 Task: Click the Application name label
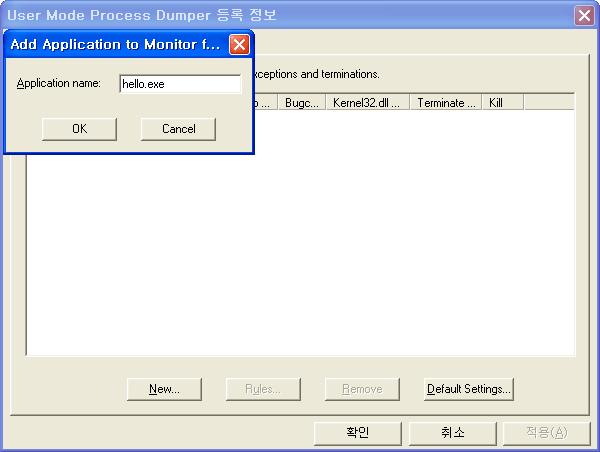(x=59, y=84)
